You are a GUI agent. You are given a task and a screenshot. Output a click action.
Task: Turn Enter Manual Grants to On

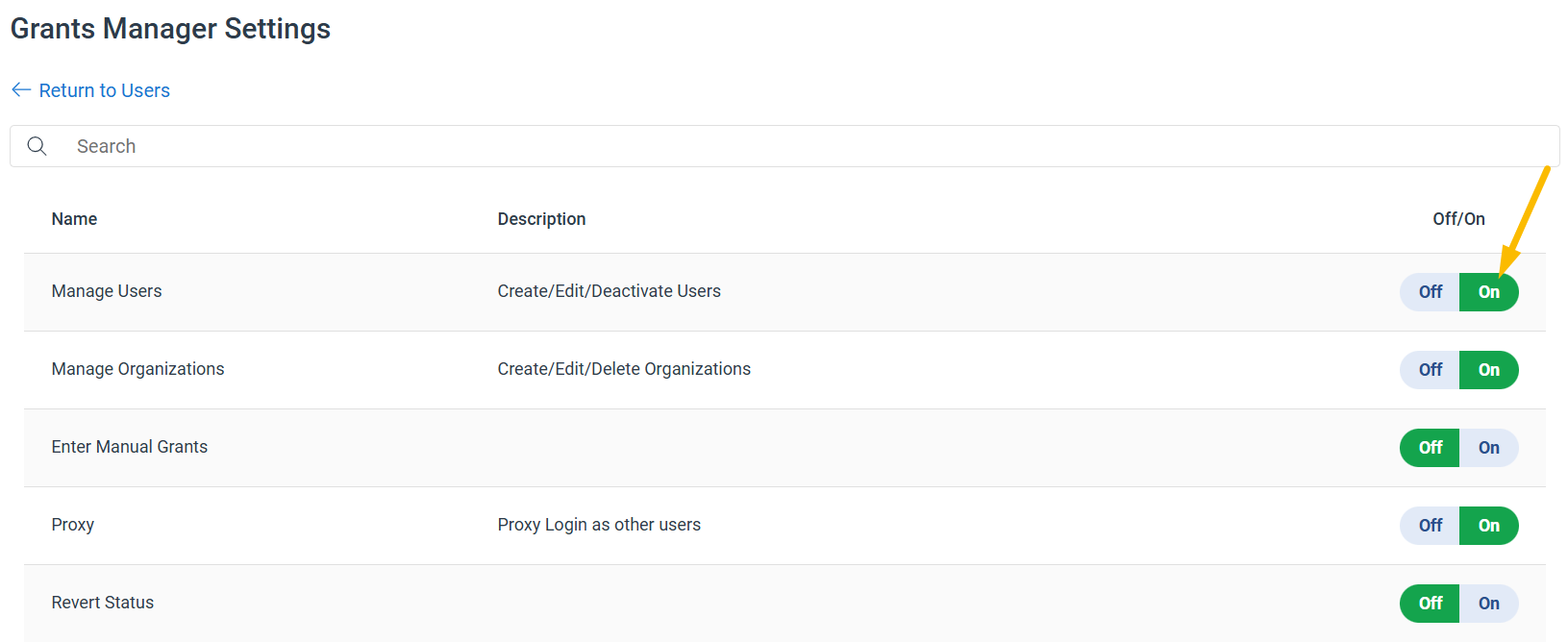(x=1489, y=448)
